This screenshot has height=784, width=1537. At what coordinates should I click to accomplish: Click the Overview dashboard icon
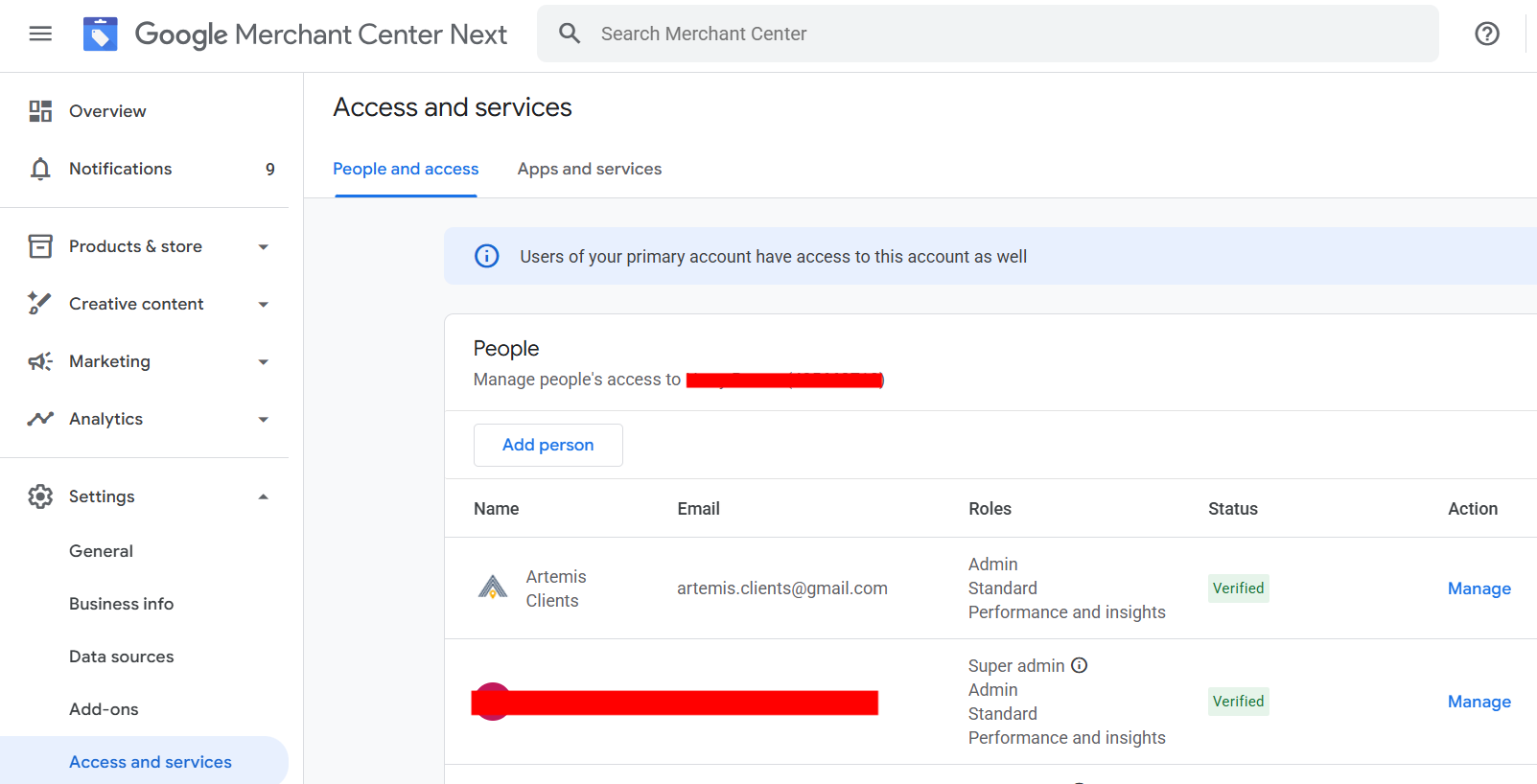click(40, 111)
